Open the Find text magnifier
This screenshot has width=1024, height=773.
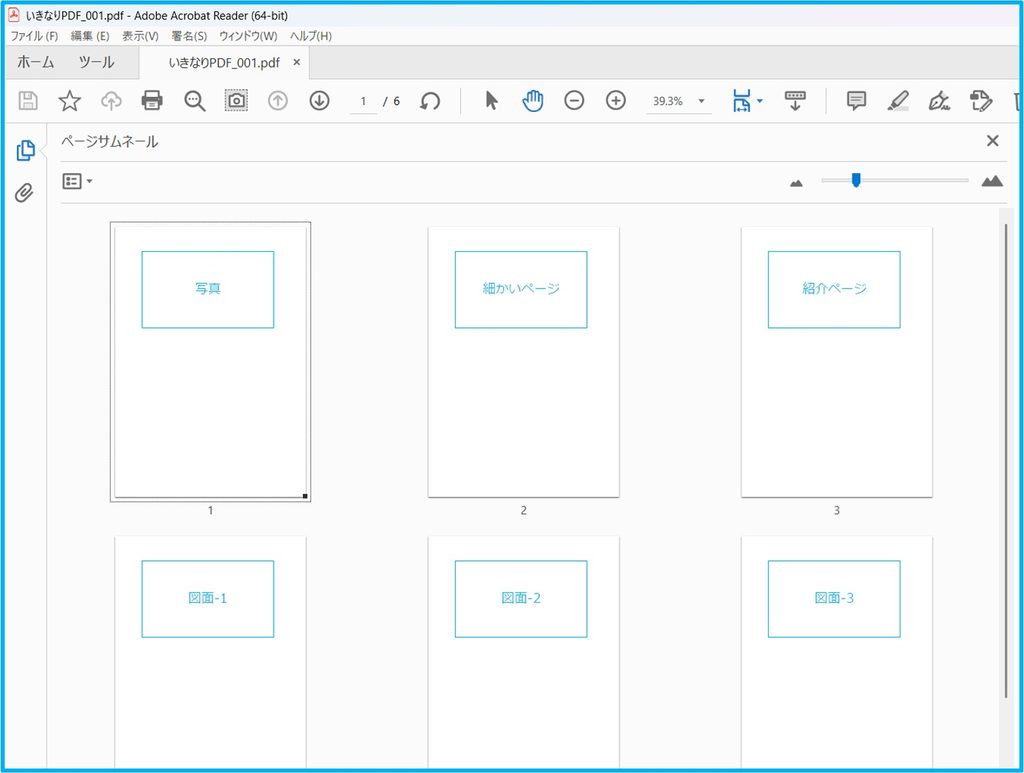point(194,101)
